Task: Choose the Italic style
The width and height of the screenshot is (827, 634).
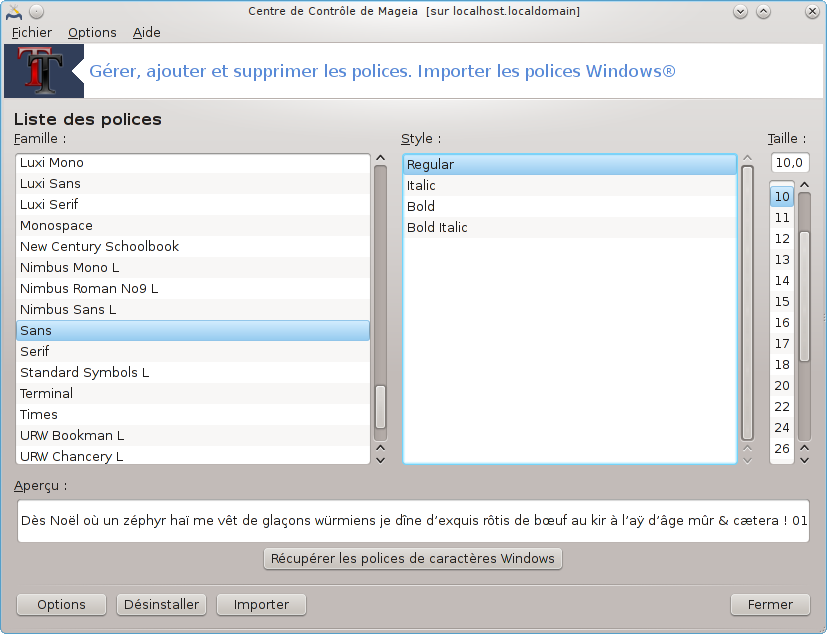Action: 570,186
